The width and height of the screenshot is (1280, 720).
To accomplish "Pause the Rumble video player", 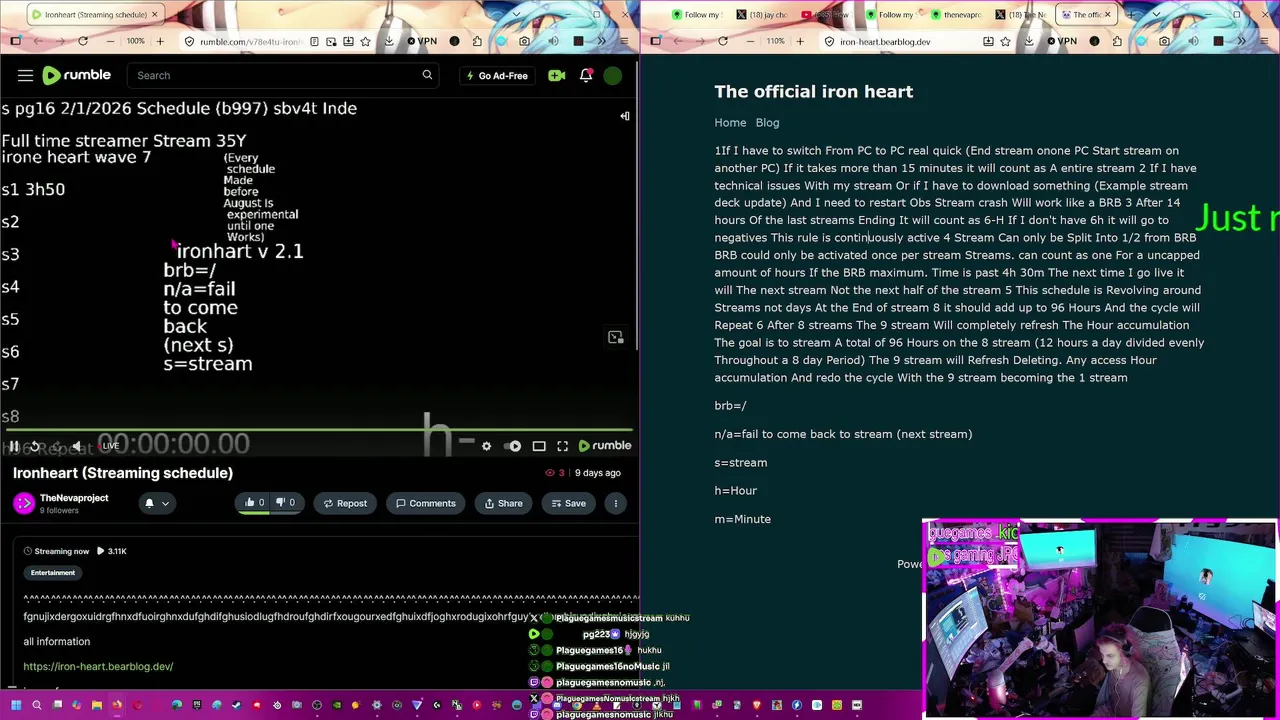I will click(x=14, y=446).
